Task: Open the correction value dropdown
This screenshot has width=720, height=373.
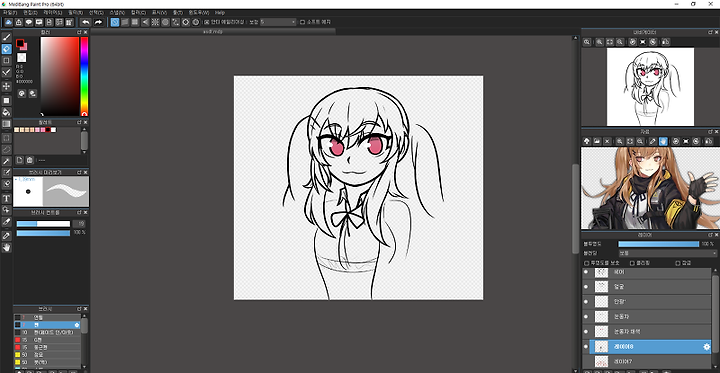Action: 278,22
